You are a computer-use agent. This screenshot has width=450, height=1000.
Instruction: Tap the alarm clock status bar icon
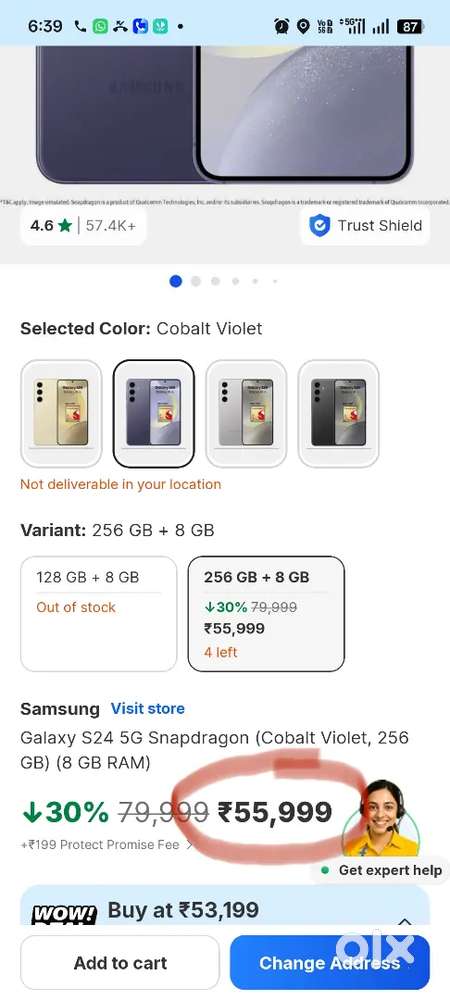click(x=281, y=26)
